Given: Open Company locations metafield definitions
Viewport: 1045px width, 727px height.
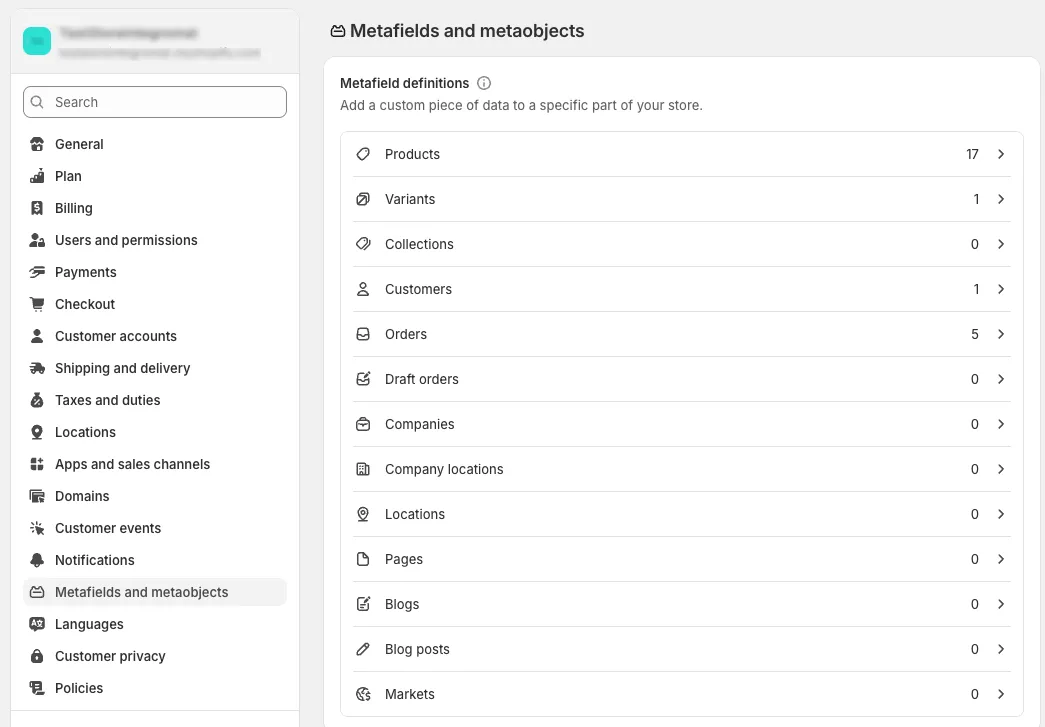Looking at the screenshot, I should tap(682, 469).
